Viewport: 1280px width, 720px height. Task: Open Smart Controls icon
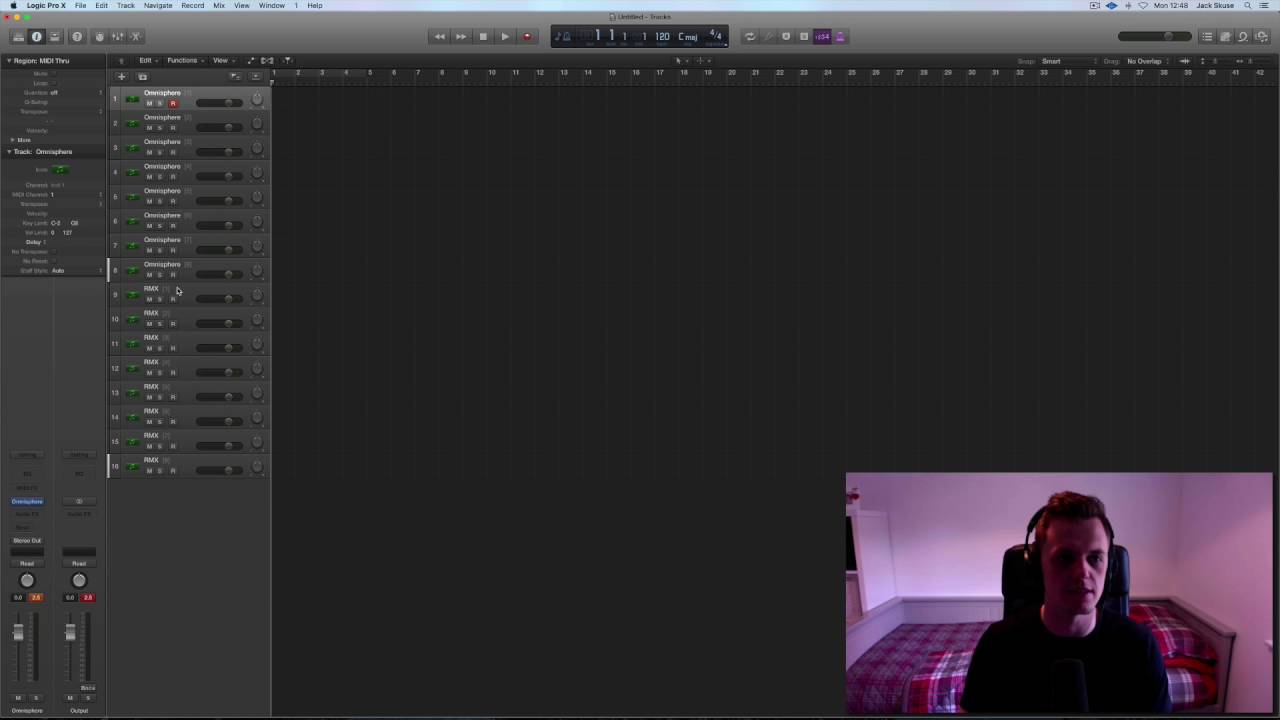coord(99,37)
